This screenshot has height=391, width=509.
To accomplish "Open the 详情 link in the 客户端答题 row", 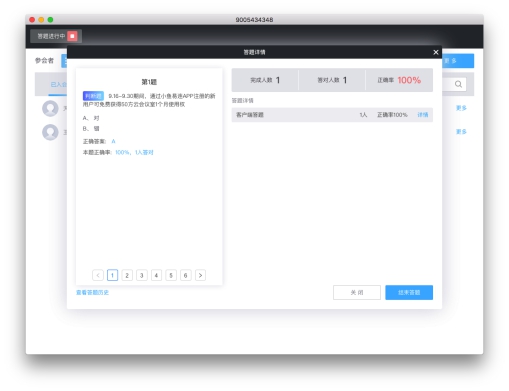I will [423, 115].
